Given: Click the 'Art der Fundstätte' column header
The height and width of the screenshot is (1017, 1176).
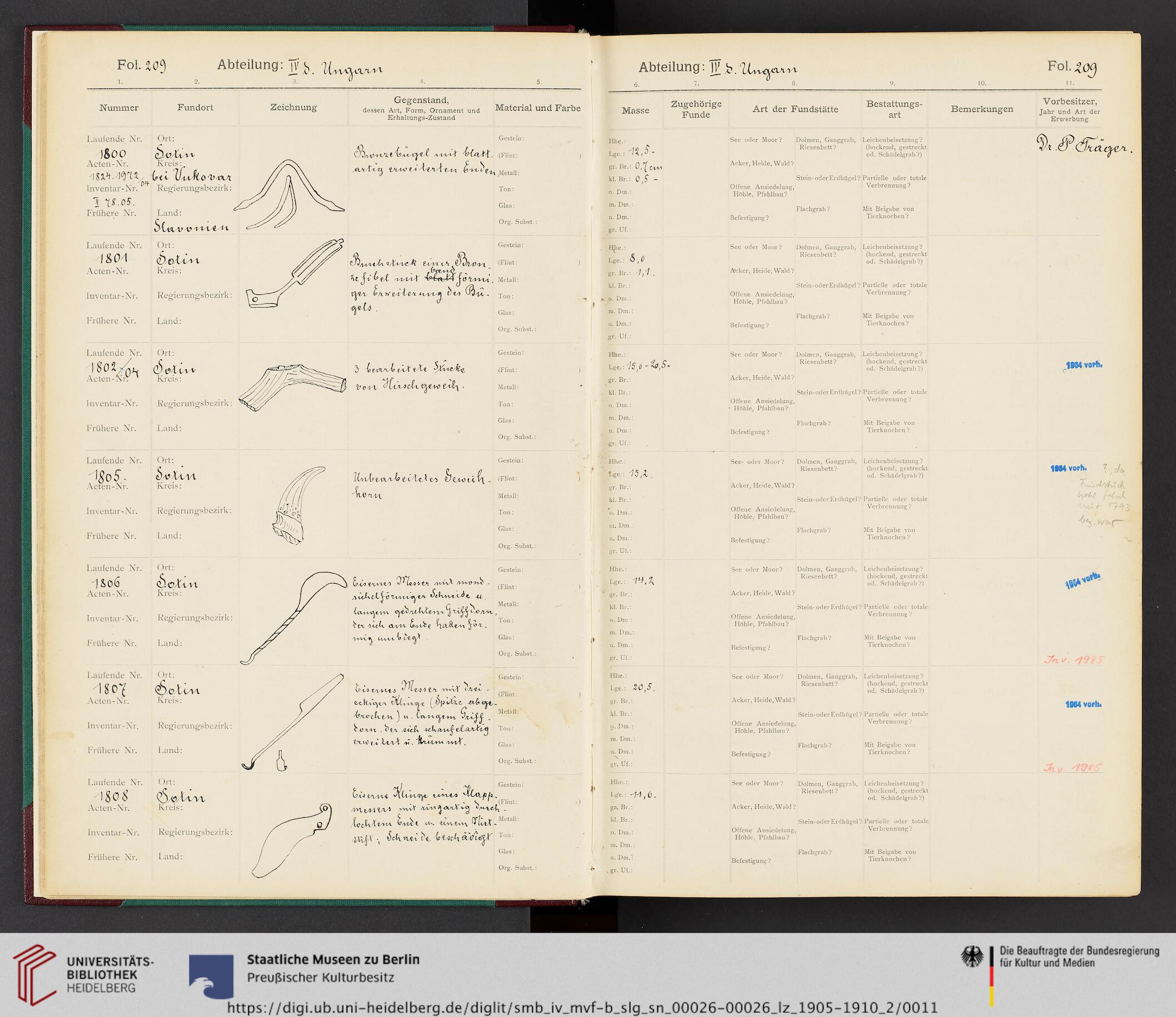Looking at the screenshot, I should [795, 109].
